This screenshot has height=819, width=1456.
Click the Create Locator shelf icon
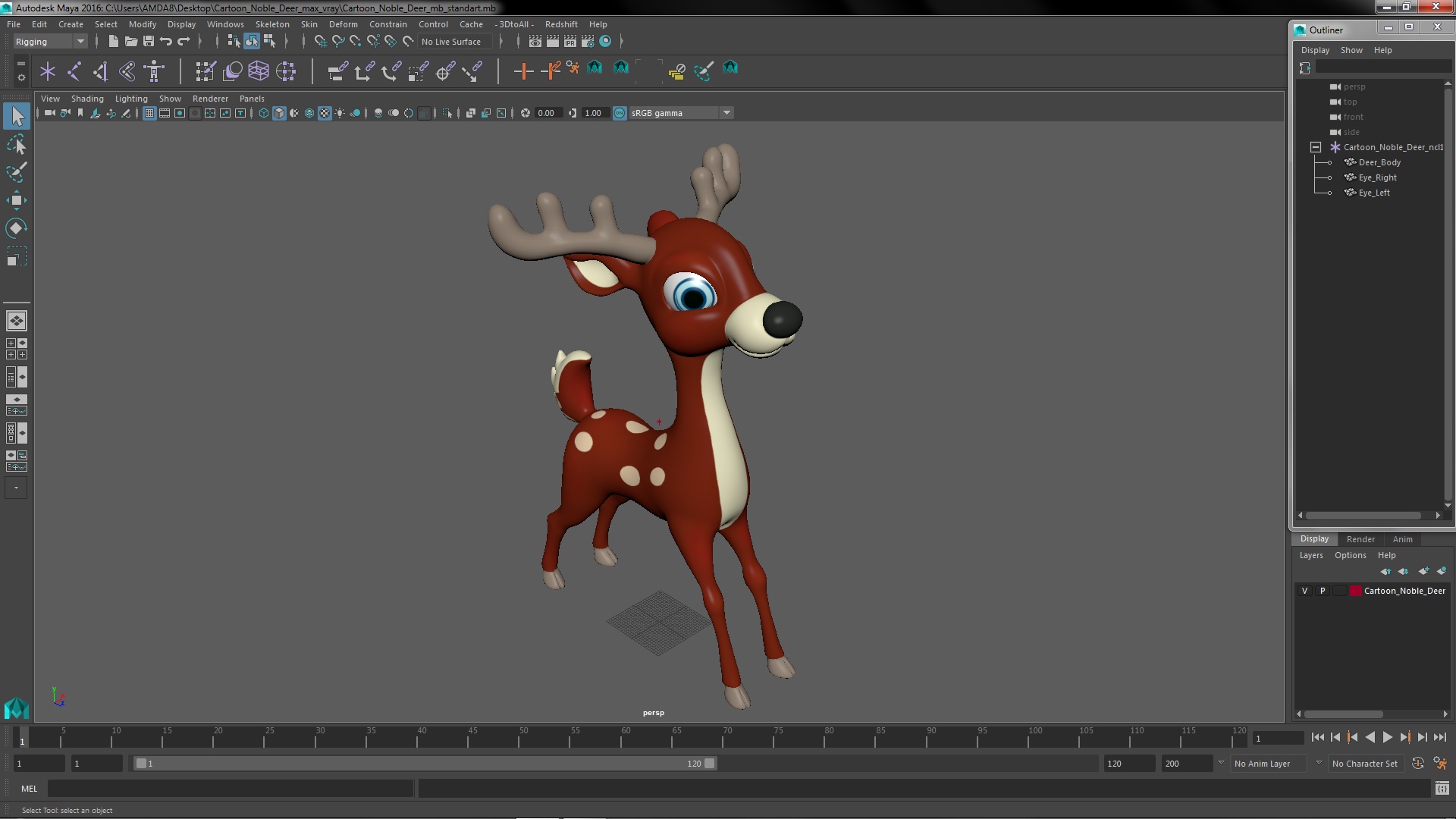click(48, 71)
